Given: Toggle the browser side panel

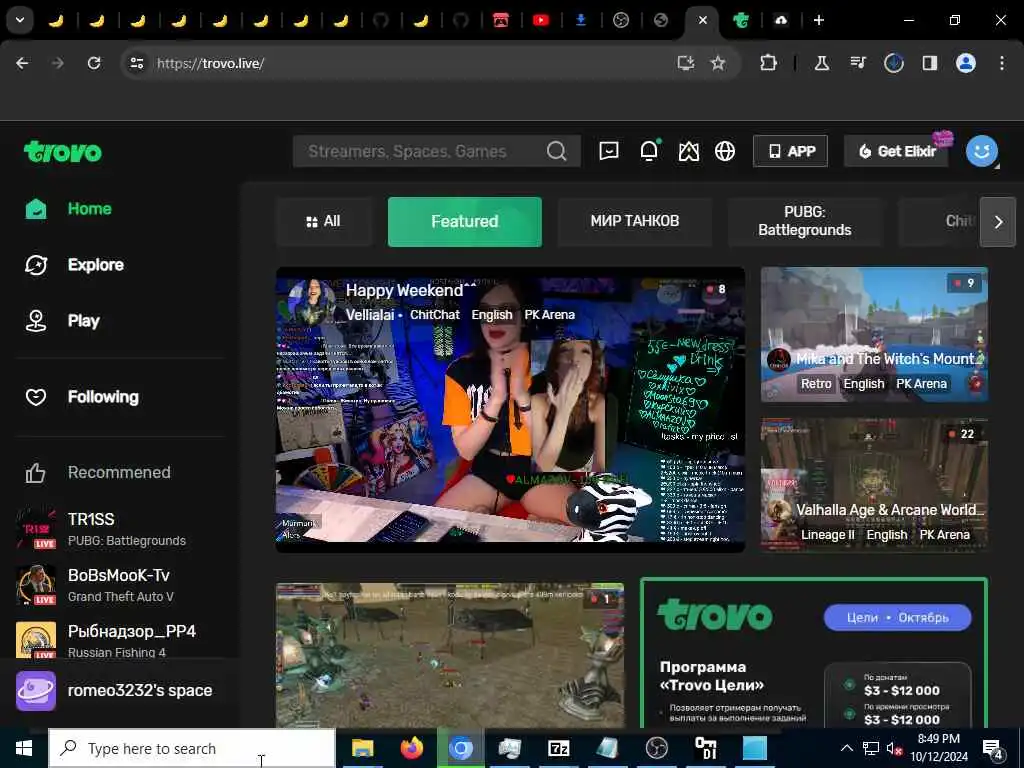Looking at the screenshot, I should [x=930, y=63].
